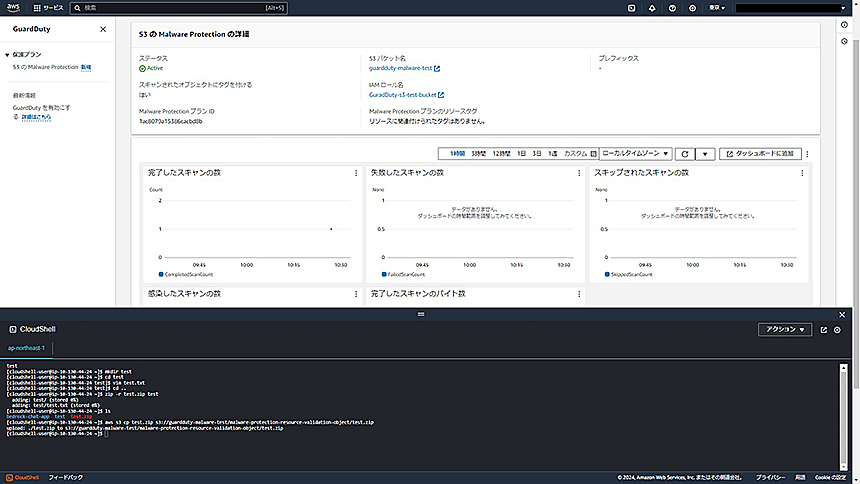Select the 3 day time range
The image size is (860, 484).
537,154
